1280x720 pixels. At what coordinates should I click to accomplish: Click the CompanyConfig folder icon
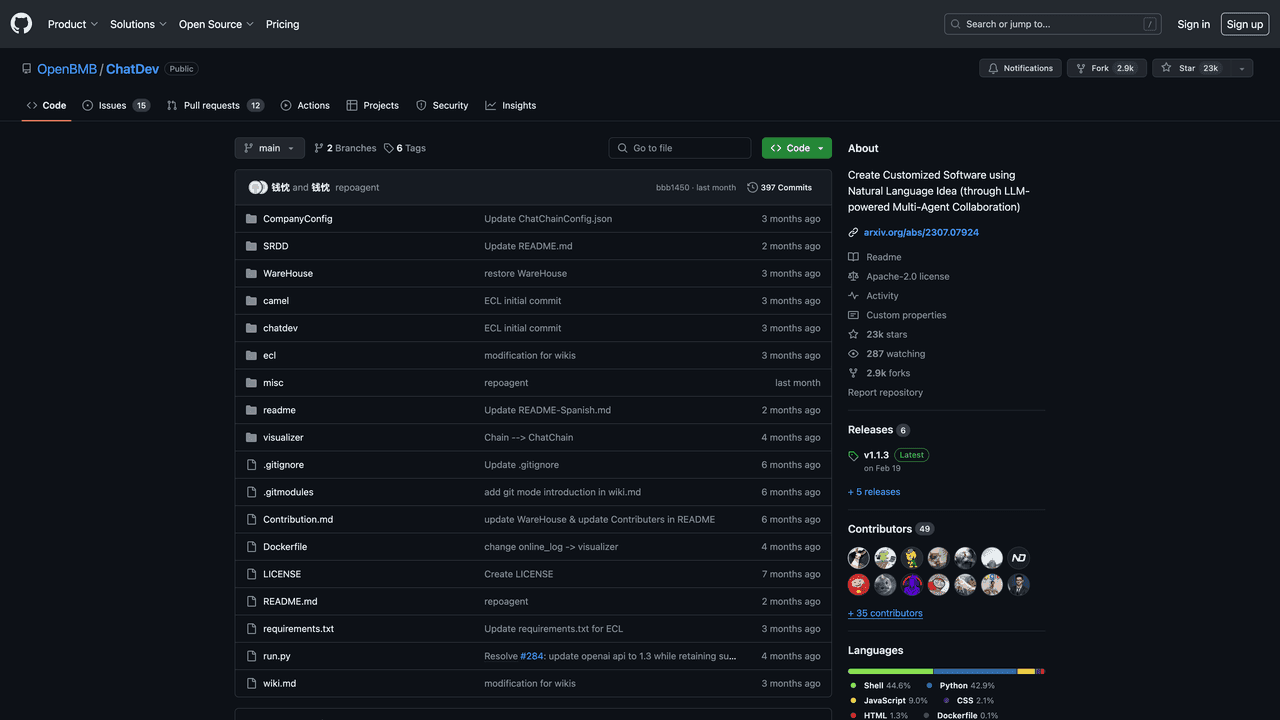tap(252, 219)
